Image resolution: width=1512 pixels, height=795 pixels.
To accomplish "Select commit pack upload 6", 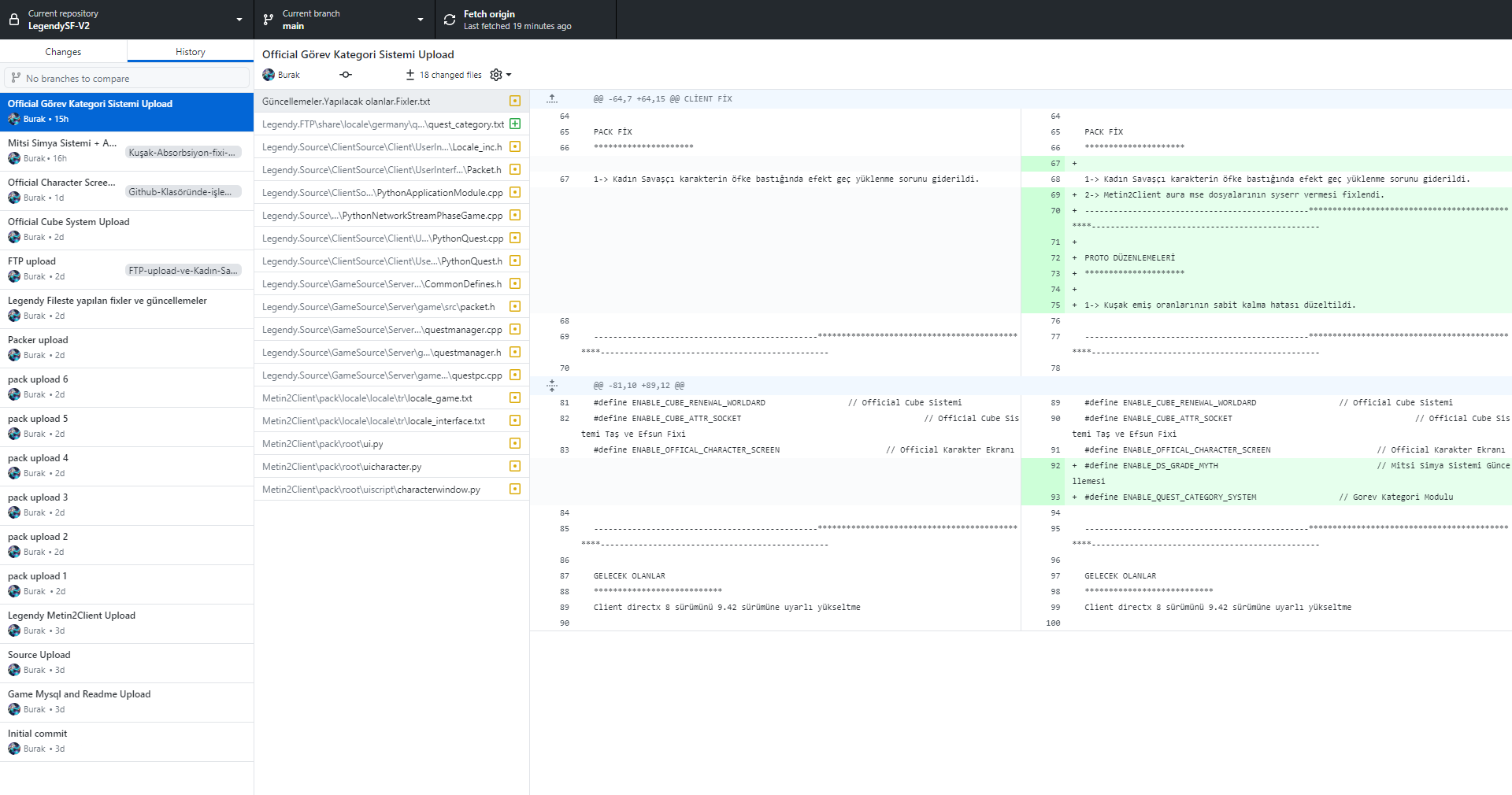I will point(127,387).
